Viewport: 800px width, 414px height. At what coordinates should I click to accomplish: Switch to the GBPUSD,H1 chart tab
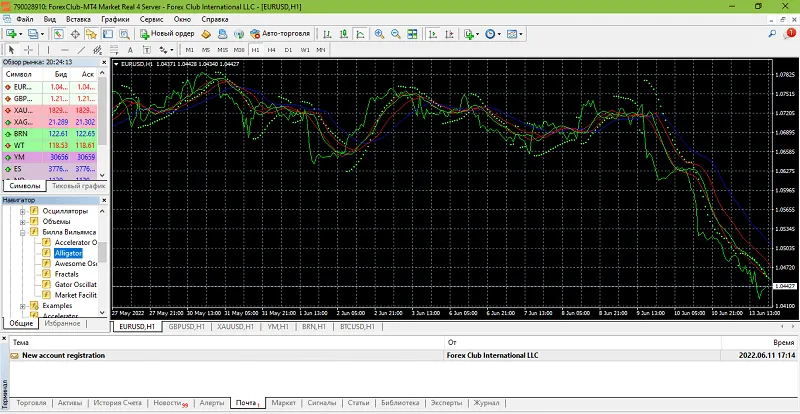[x=186, y=327]
